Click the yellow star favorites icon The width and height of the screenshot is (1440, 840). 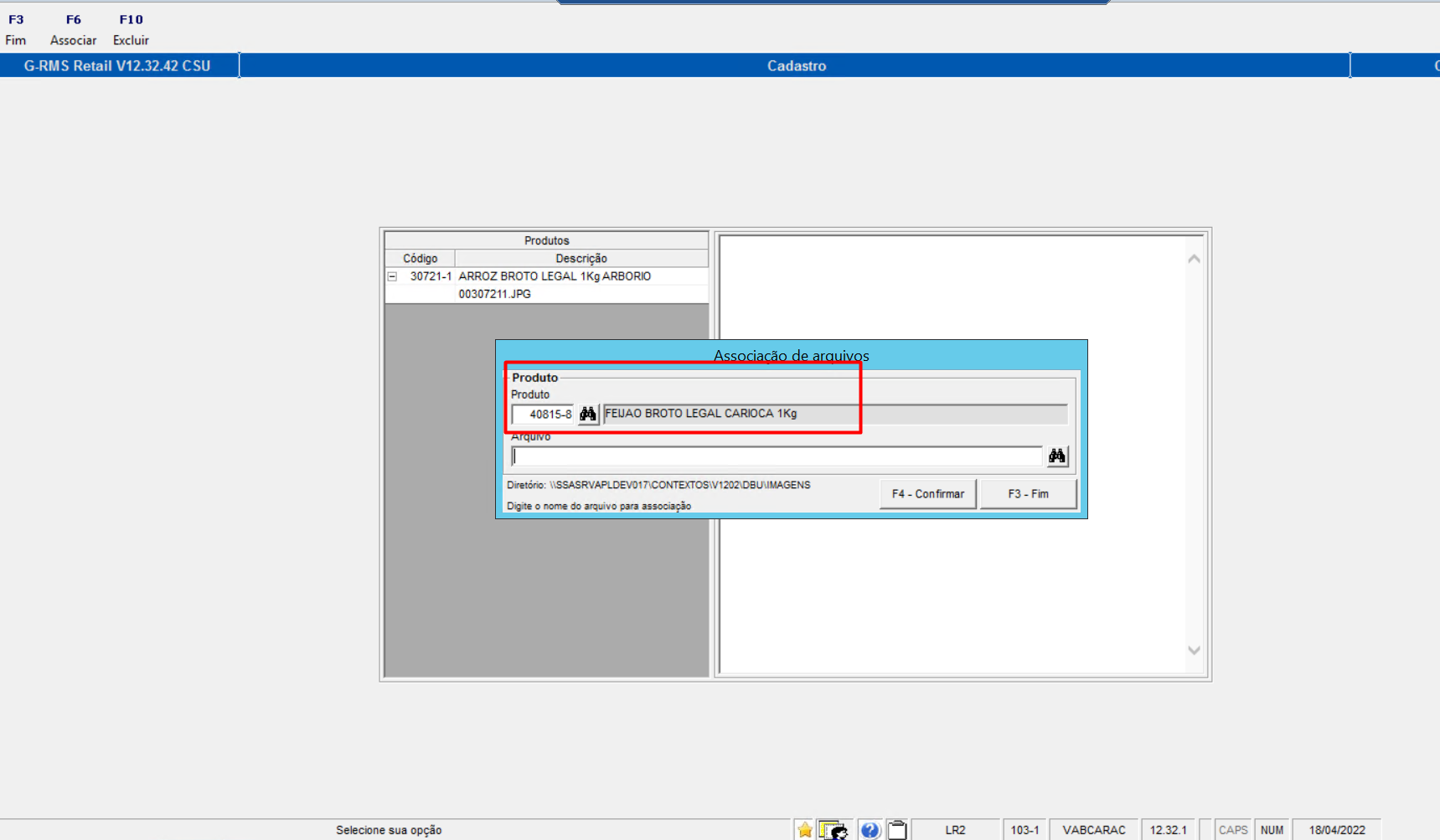(x=805, y=830)
